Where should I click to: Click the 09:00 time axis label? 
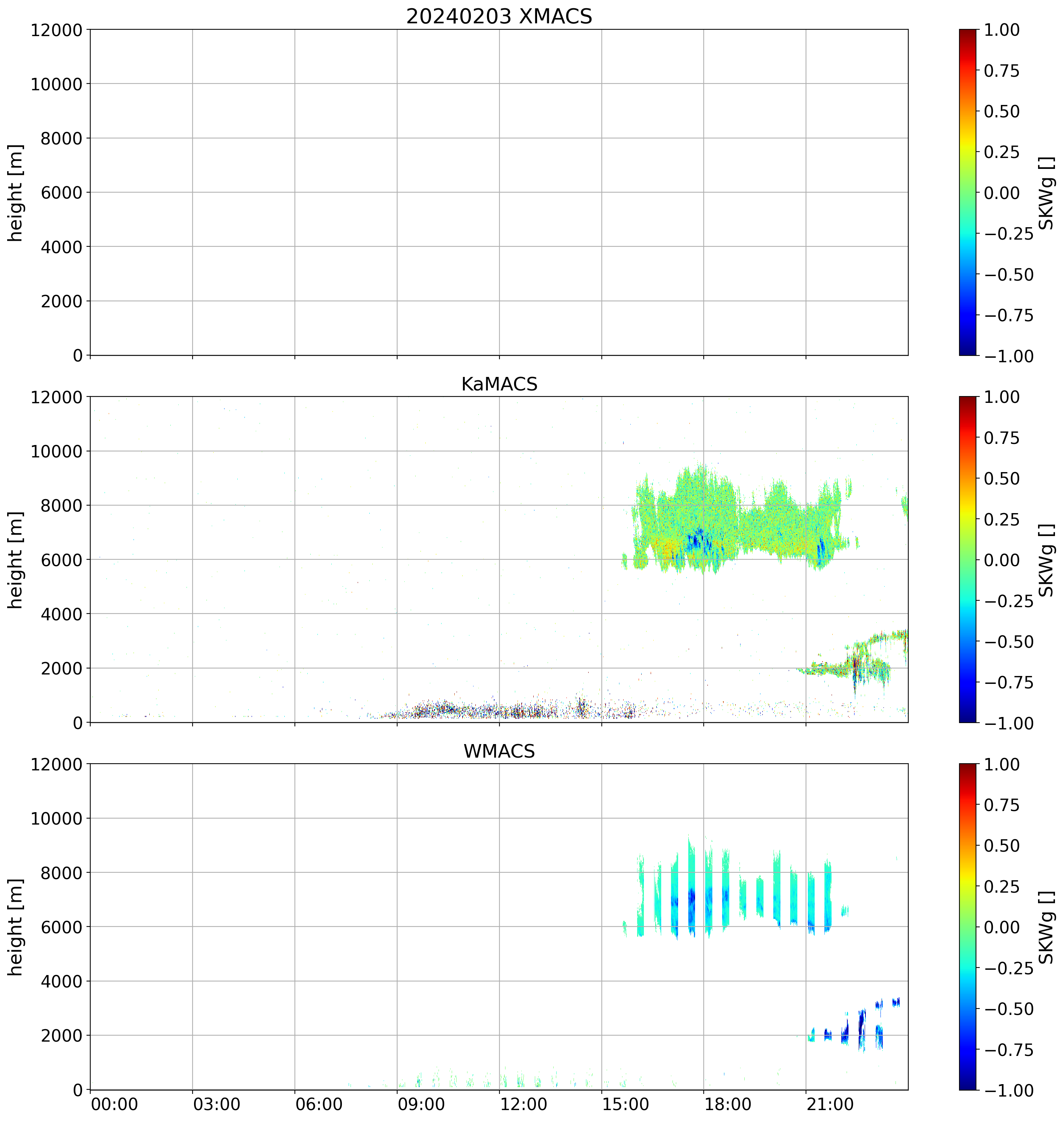pos(421,1104)
